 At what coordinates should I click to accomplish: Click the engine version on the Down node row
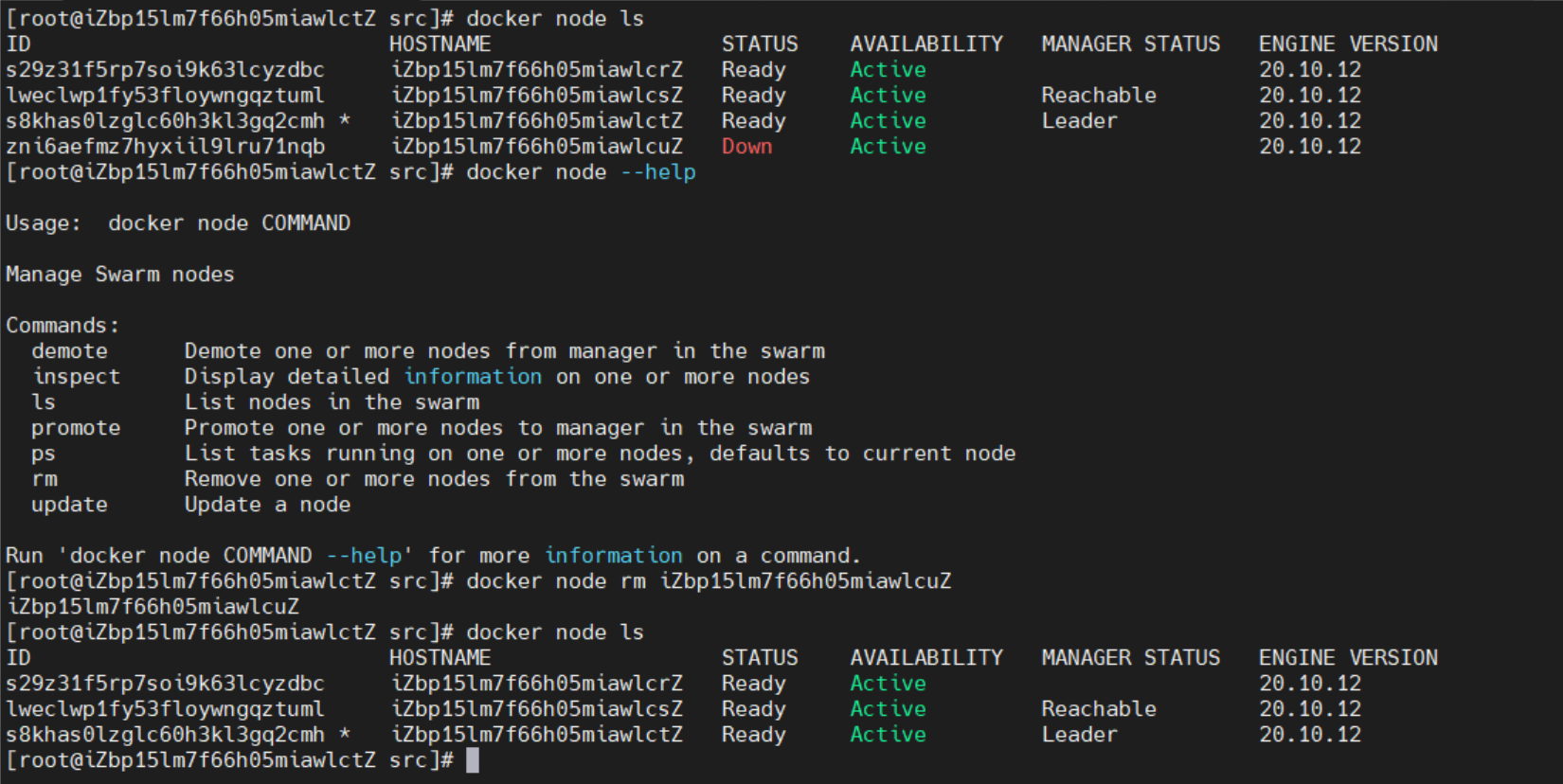click(1309, 147)
